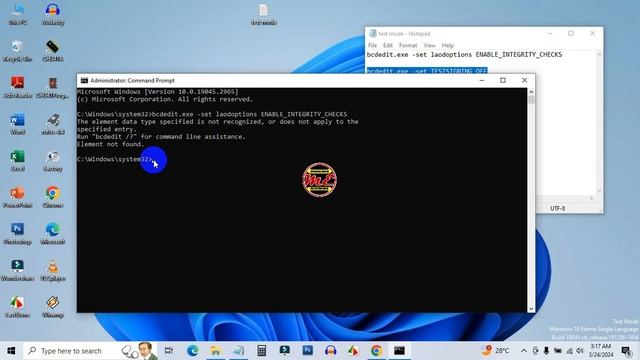The height and width of the screenshot is (360, 640).
Task: Switch to Command Prompt on the taskbar
Action: pos(399,351)
